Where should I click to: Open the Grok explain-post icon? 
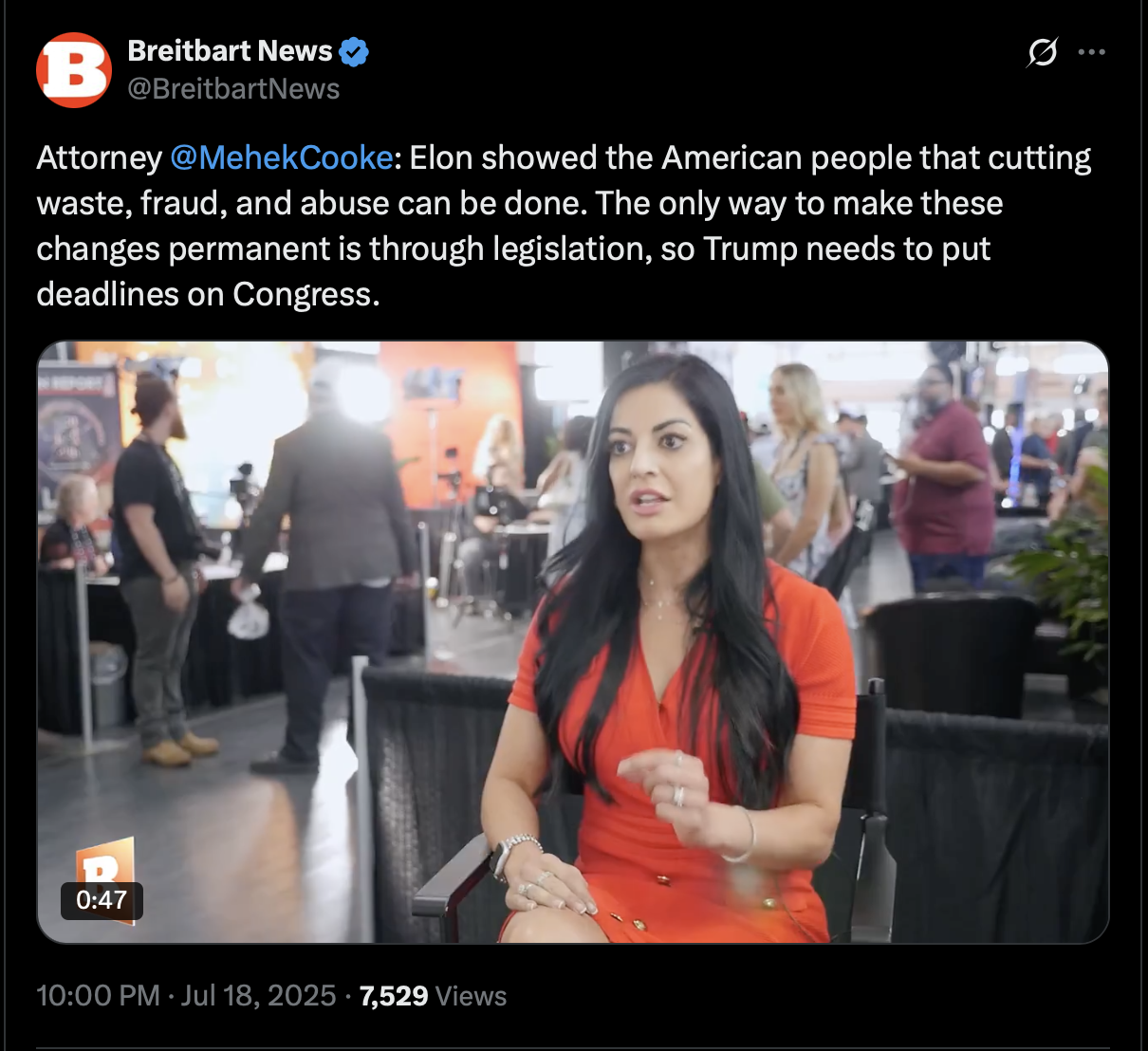tap(1042, 52)
